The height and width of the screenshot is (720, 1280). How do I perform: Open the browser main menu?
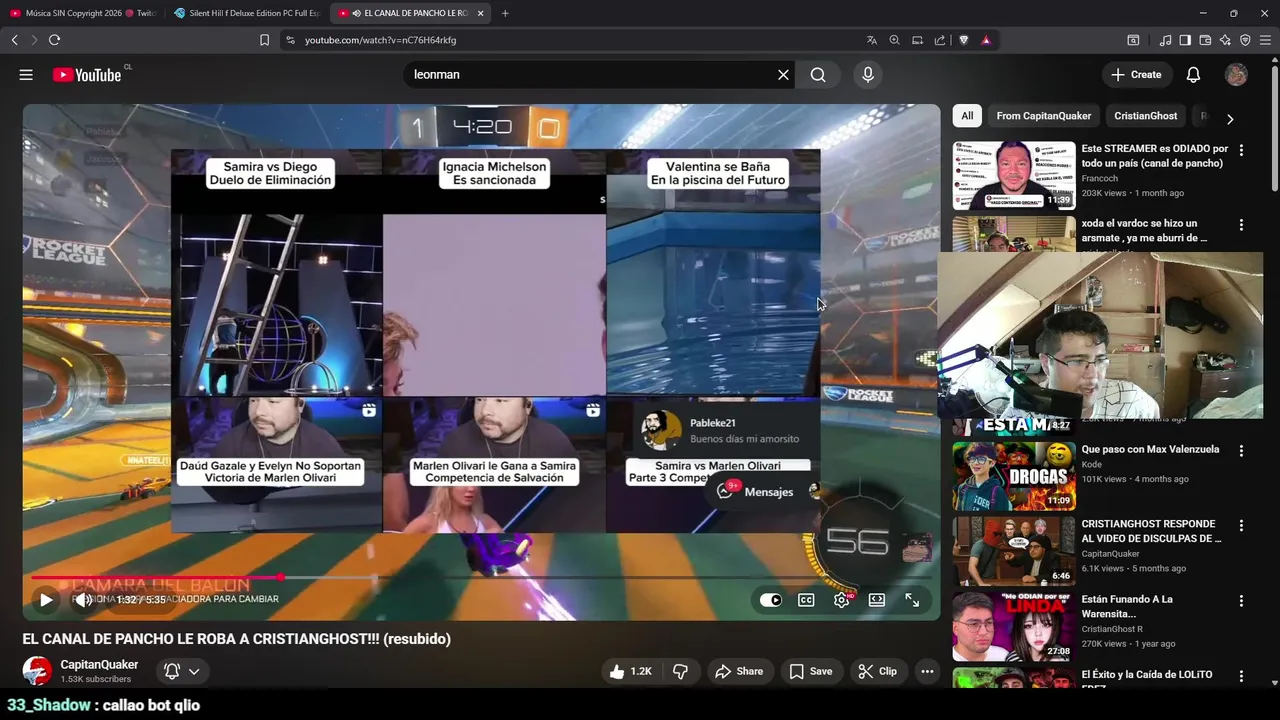coord(1265,40)
